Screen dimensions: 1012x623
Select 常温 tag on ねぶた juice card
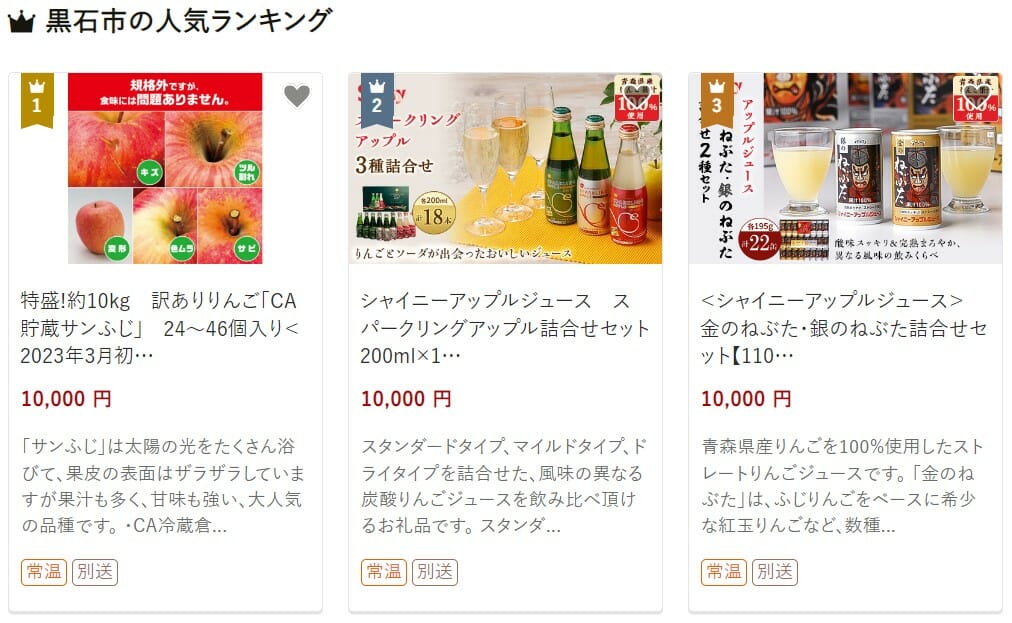coord(724,572)
